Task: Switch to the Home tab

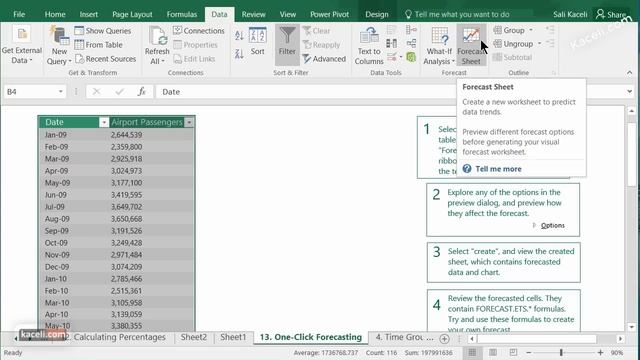Action: pos(55,14)
